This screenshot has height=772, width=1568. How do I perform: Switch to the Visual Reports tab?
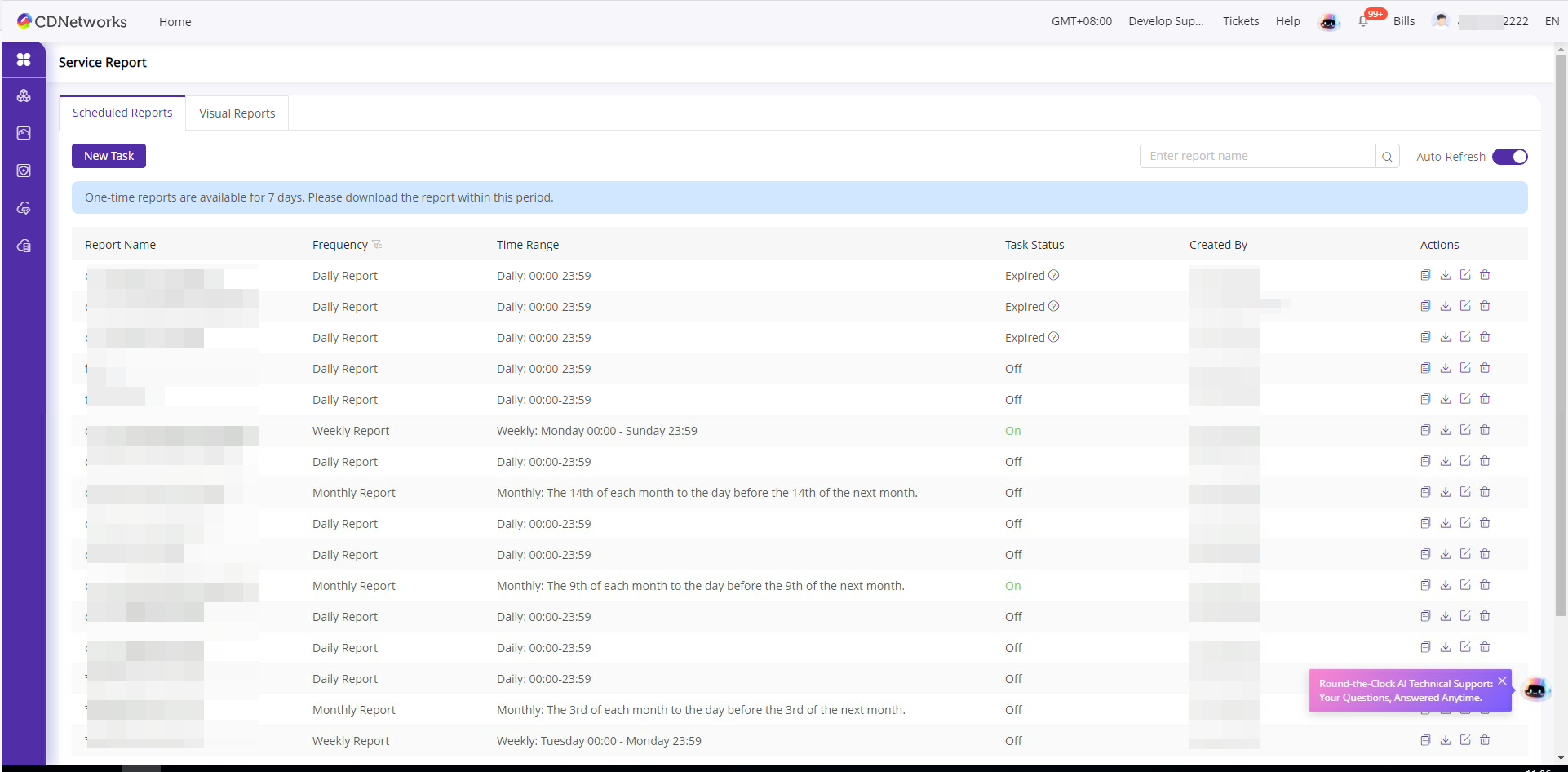click(237, 113)
